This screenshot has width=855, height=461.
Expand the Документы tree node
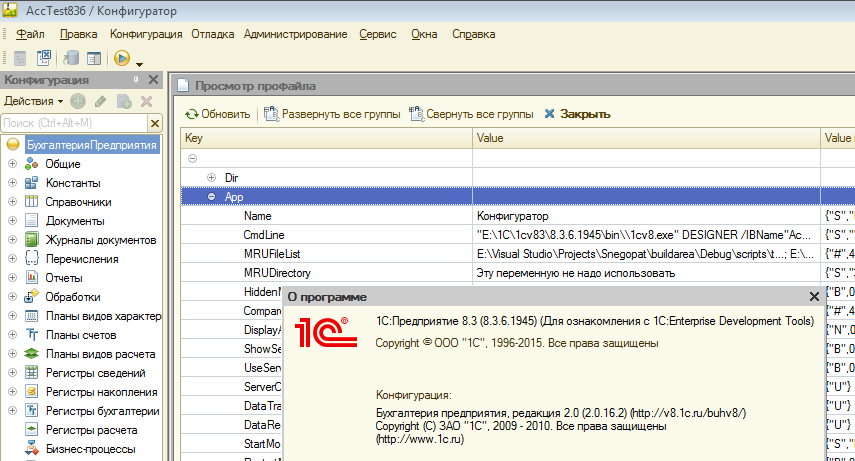(x=13, y=220)
